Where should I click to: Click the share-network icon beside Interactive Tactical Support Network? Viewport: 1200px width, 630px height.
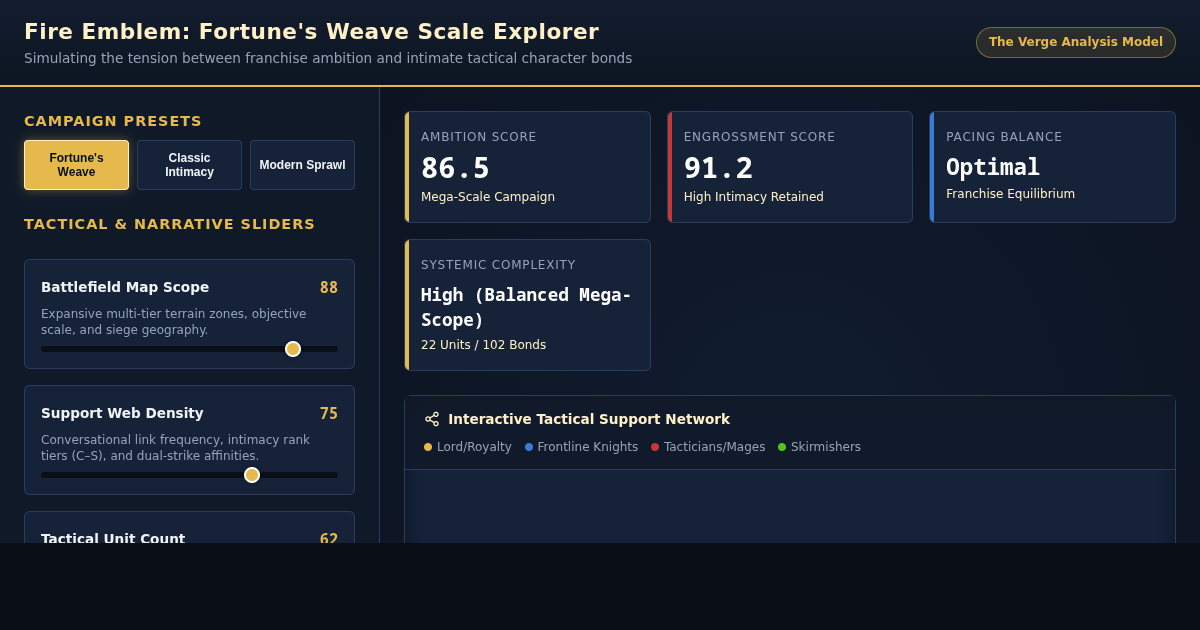[432, 419]
